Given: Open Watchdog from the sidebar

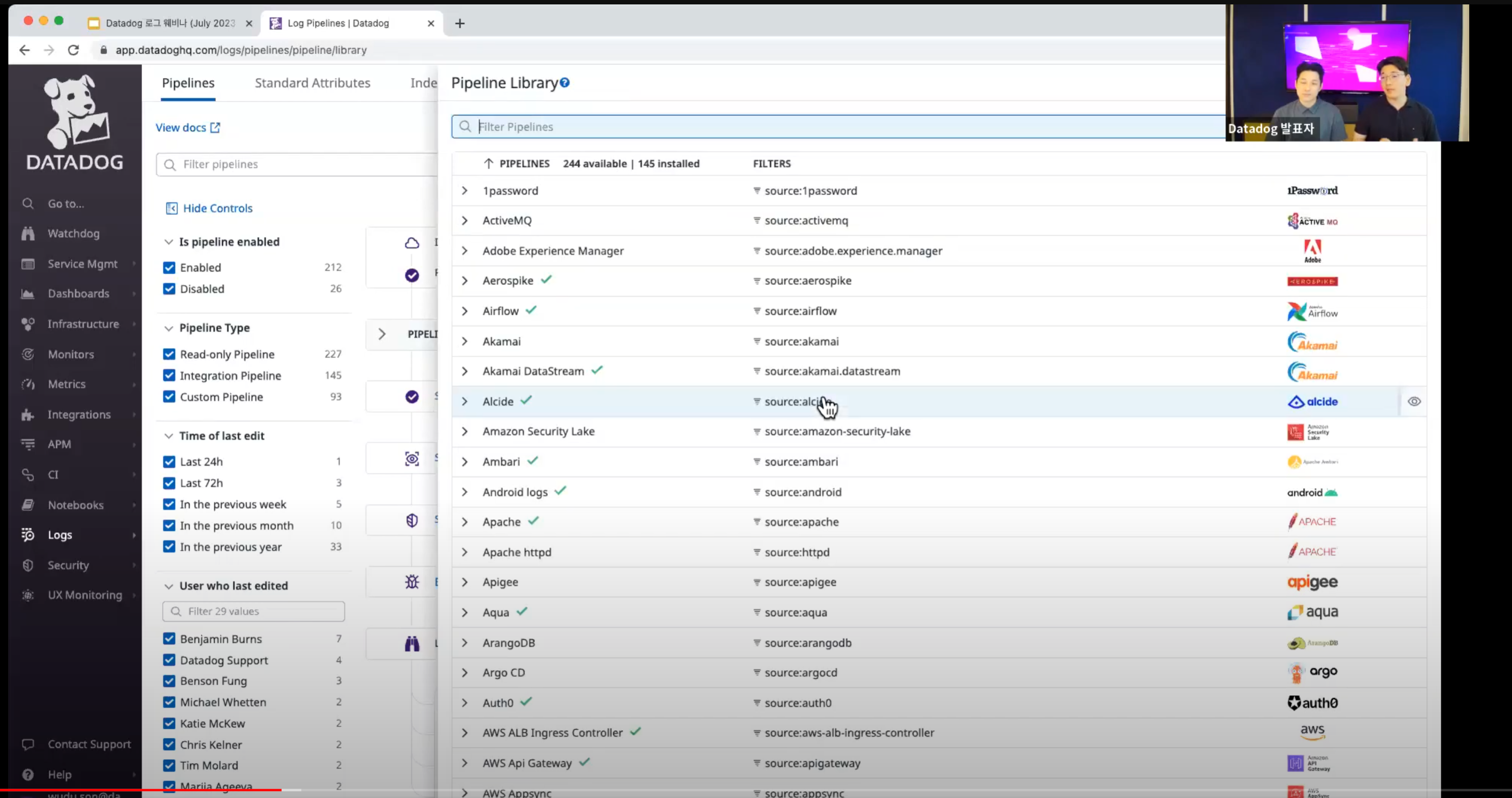Looking at the screenshot, I should (73, 233).
